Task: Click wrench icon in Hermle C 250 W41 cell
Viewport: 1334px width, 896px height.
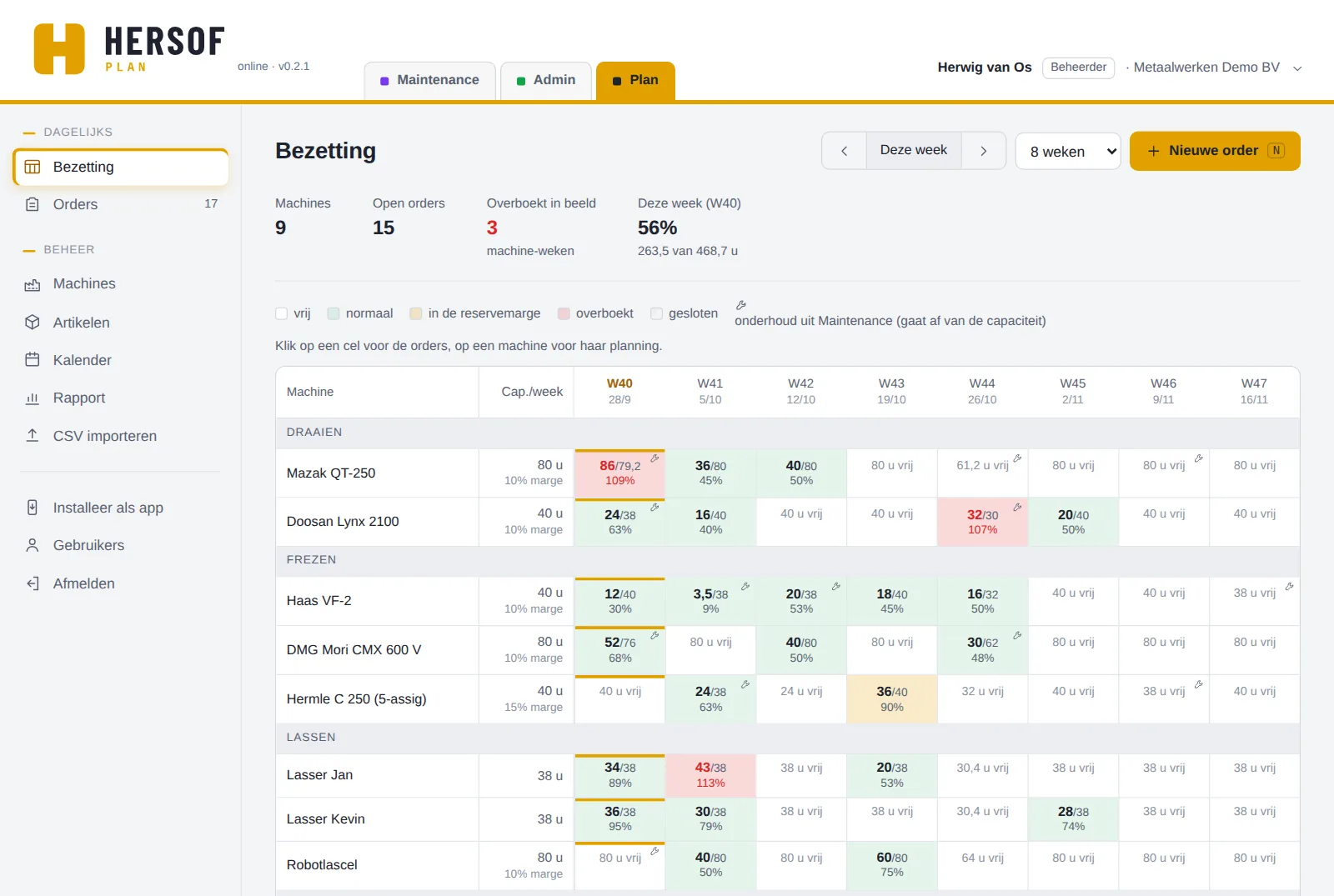Action: click(x=745, y=684)
